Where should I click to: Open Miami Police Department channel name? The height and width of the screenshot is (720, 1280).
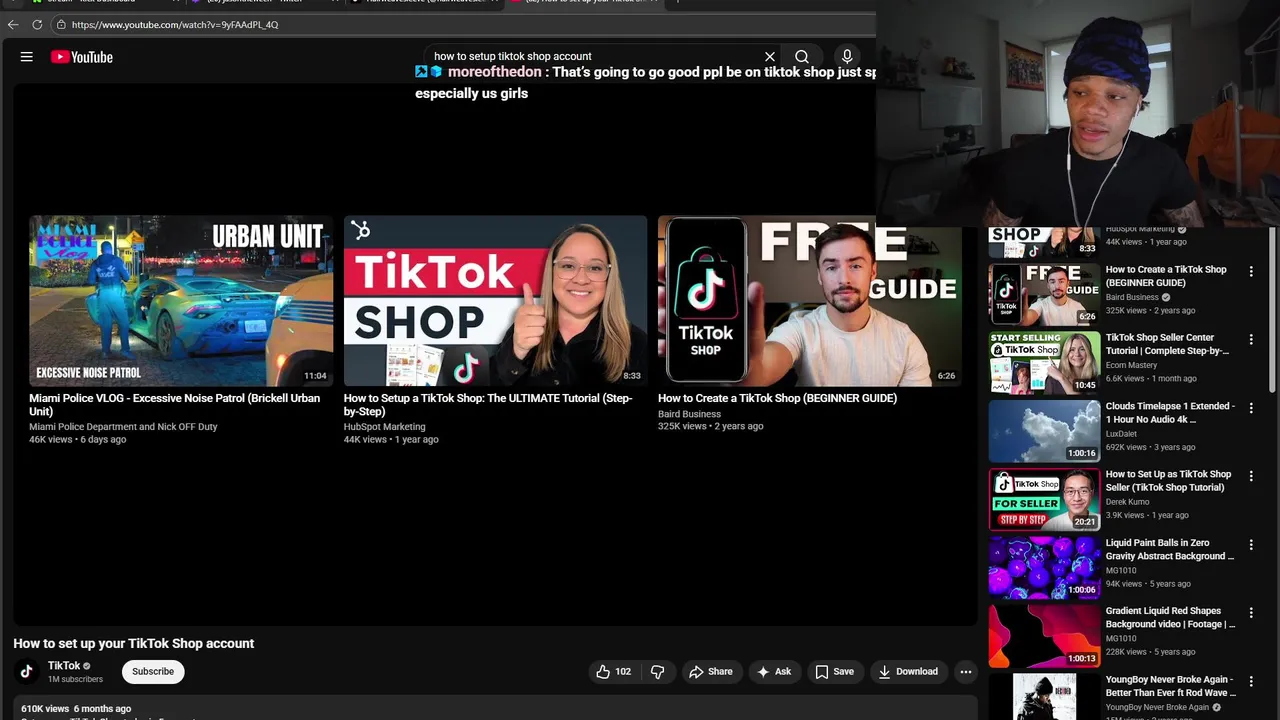coord(123,427)
